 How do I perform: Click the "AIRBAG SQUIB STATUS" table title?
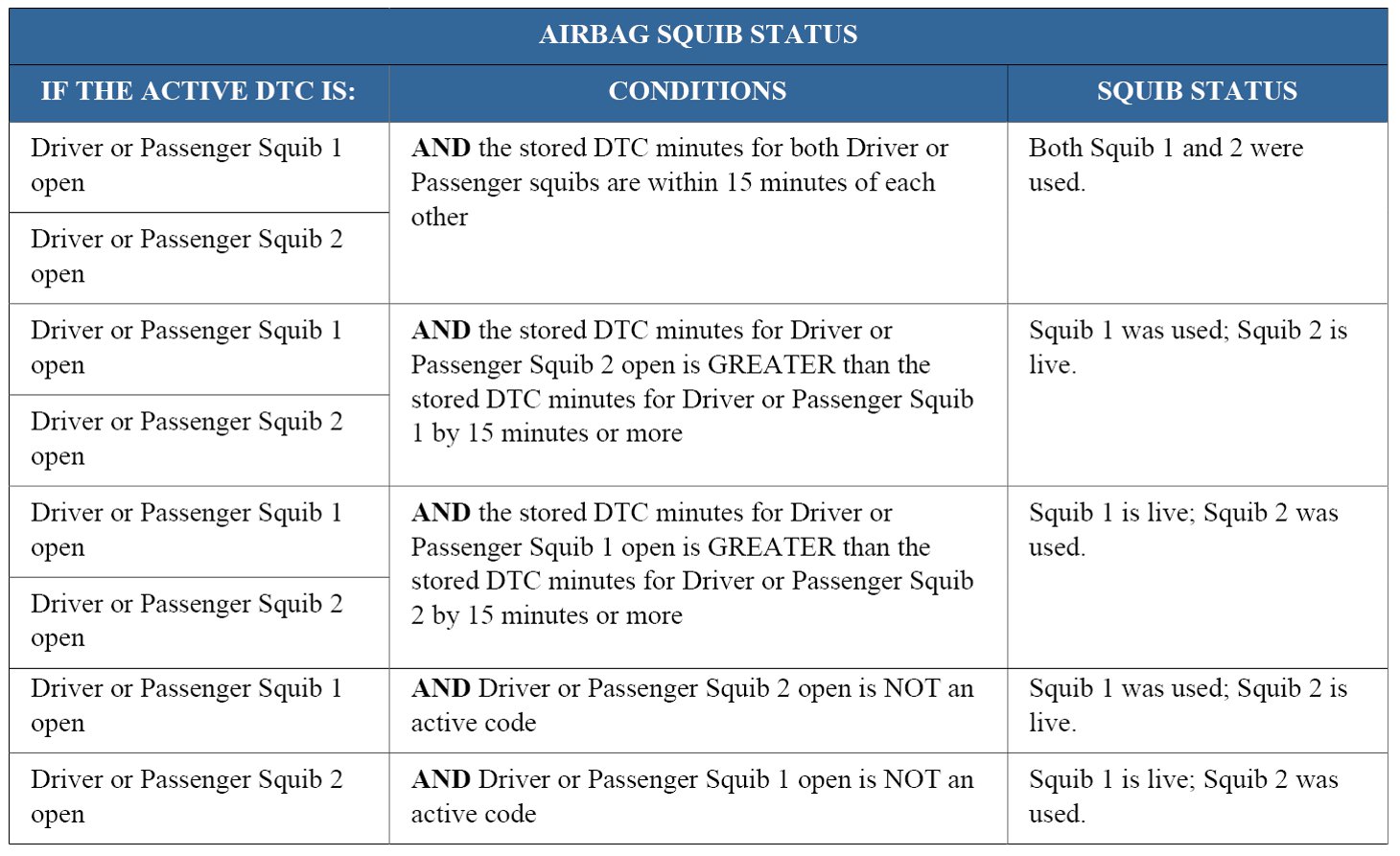coord(698,35)
